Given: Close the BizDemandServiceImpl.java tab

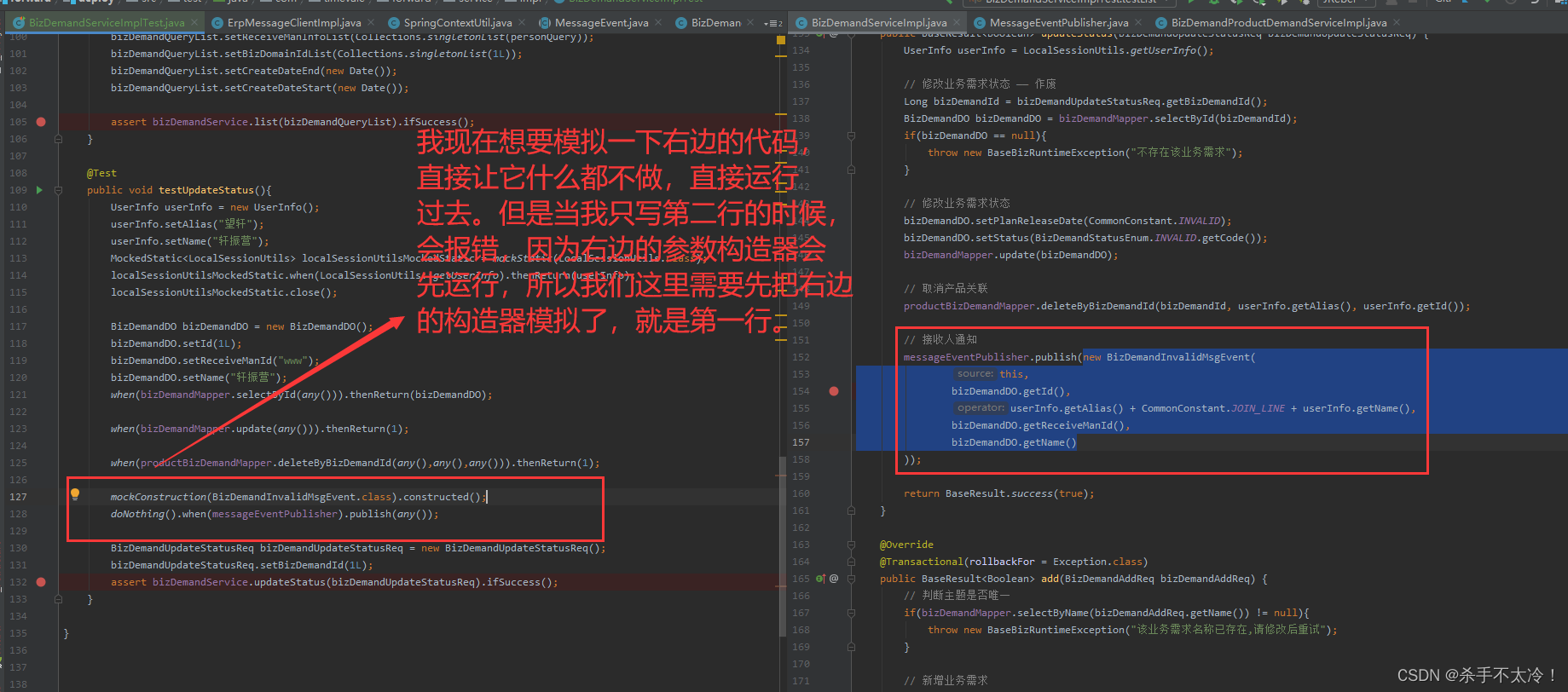Looking at the screenshot, I should point(957,23).
